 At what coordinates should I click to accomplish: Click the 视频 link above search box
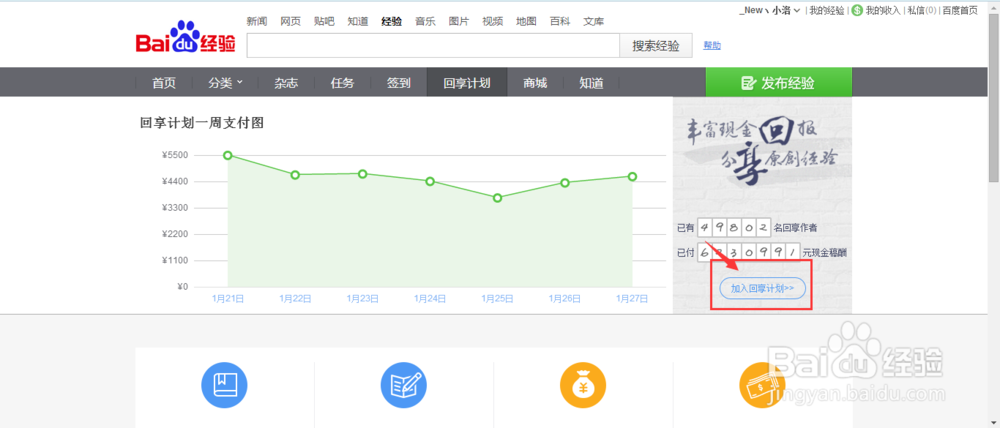(x=492, y=21)
